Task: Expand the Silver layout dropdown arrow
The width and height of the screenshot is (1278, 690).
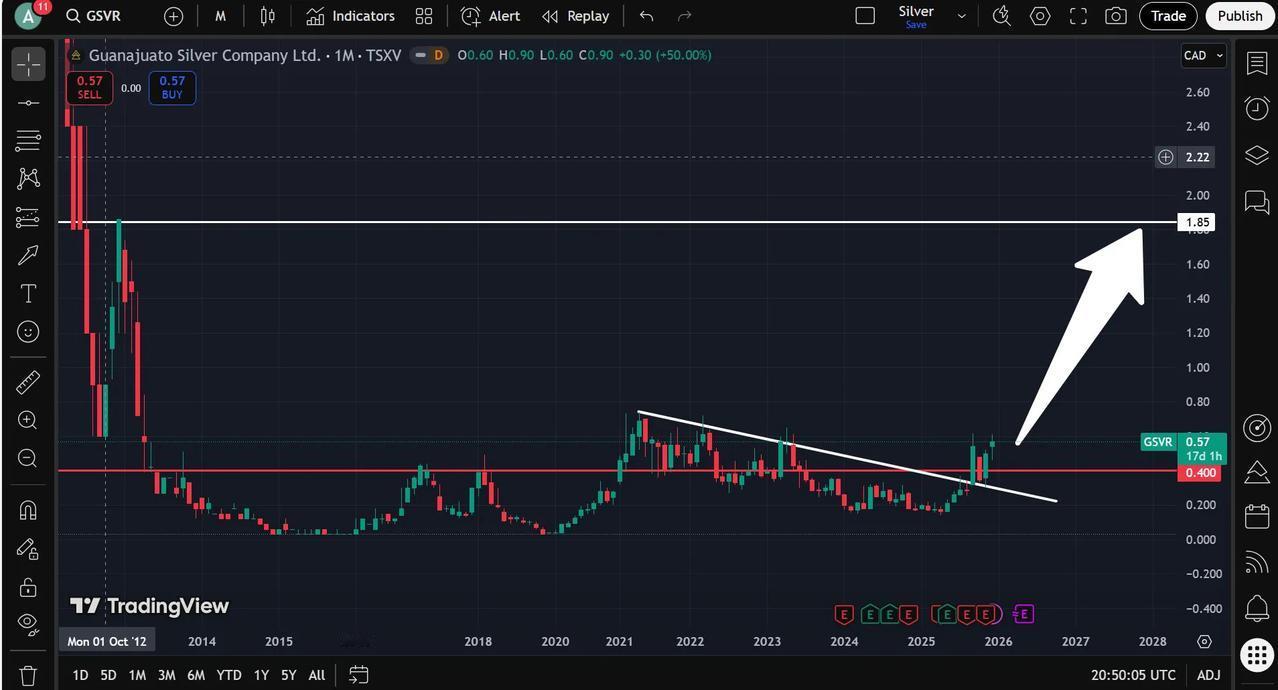Action: (x=961, y=16)
